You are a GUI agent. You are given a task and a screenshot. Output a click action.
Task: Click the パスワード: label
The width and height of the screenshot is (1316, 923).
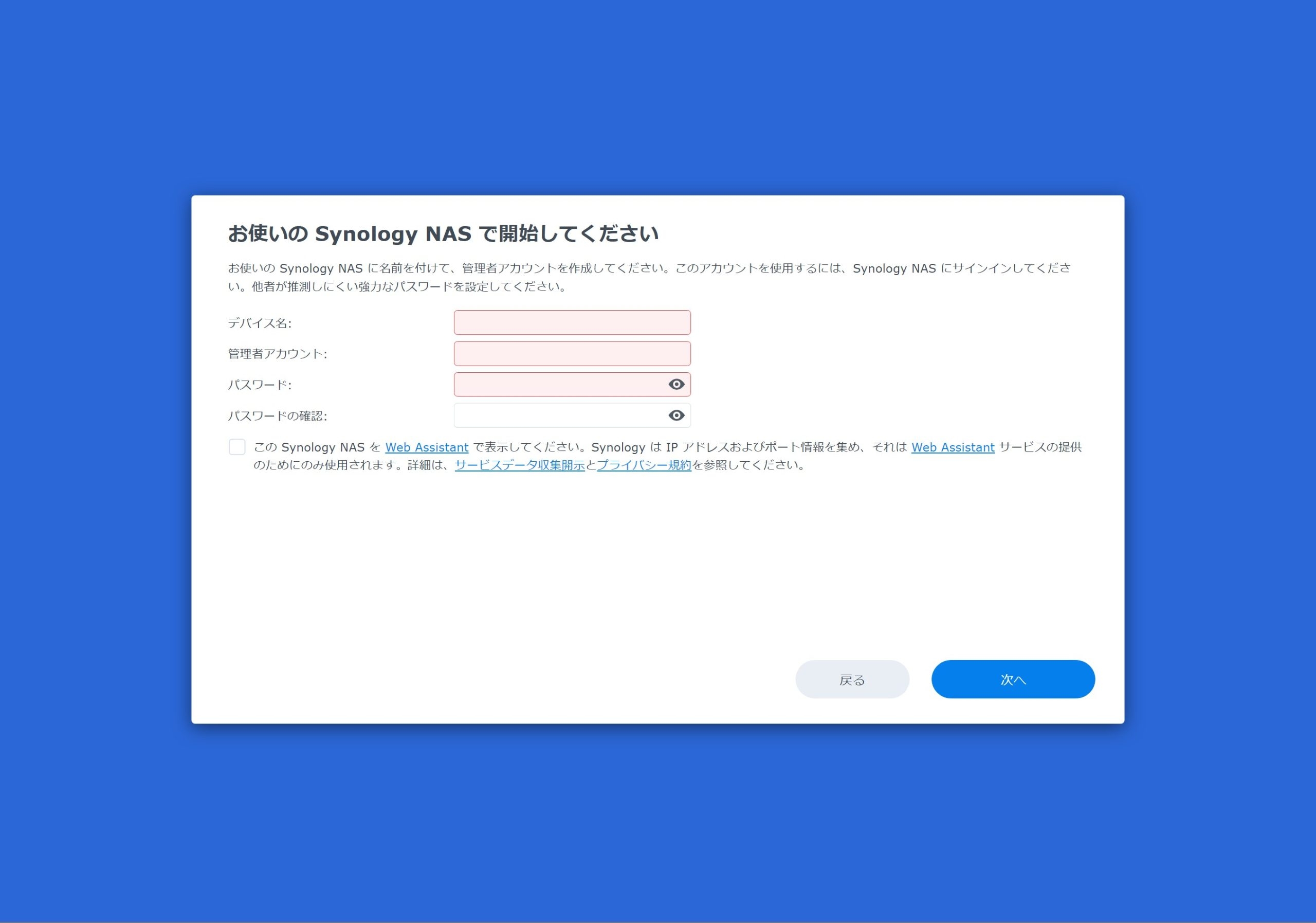(x=260, y=385)
